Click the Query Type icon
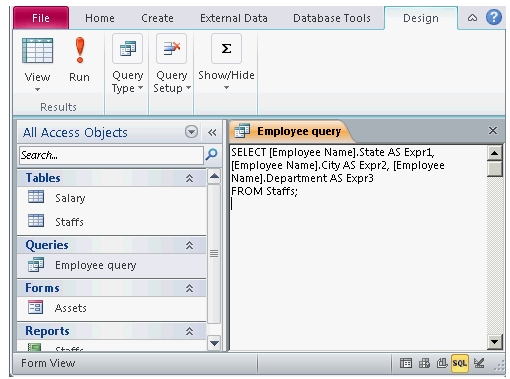Screen dimensions: 510x379 (x=128, y=49)
